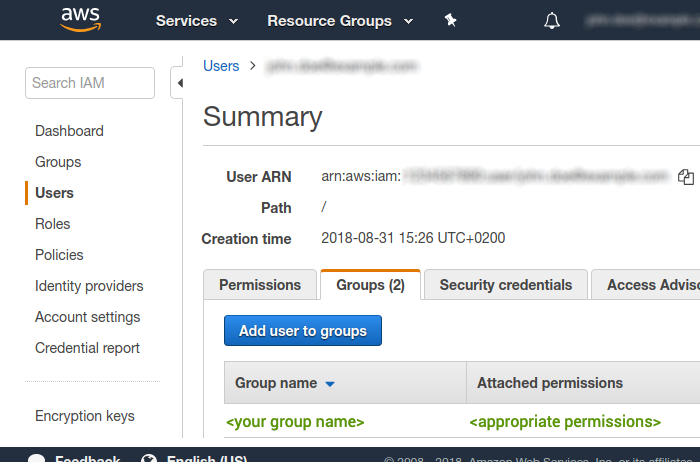This screenshot has width=700, height=462.
Task: Click the Add user to groups button
Action: (x=303, y=331)
